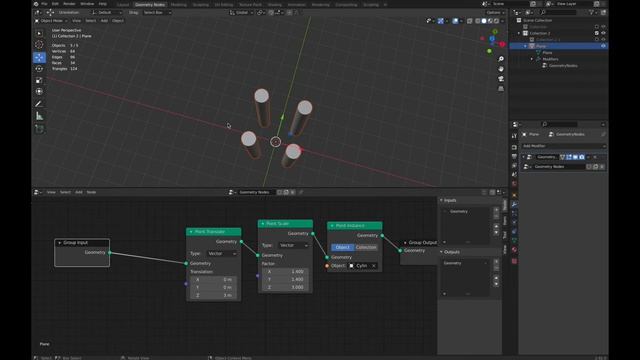Click the Point Scale Factor X field
This screenshot has width=640, height=360.
[285, 271]
